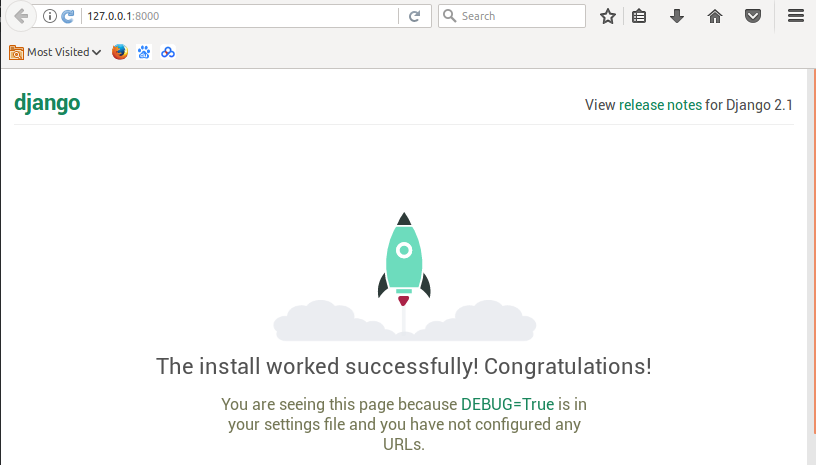Open the blue cloud bookmark icon
Image resolution: width=816 pixels, height=465 pixels.
(x=168, y=52)
